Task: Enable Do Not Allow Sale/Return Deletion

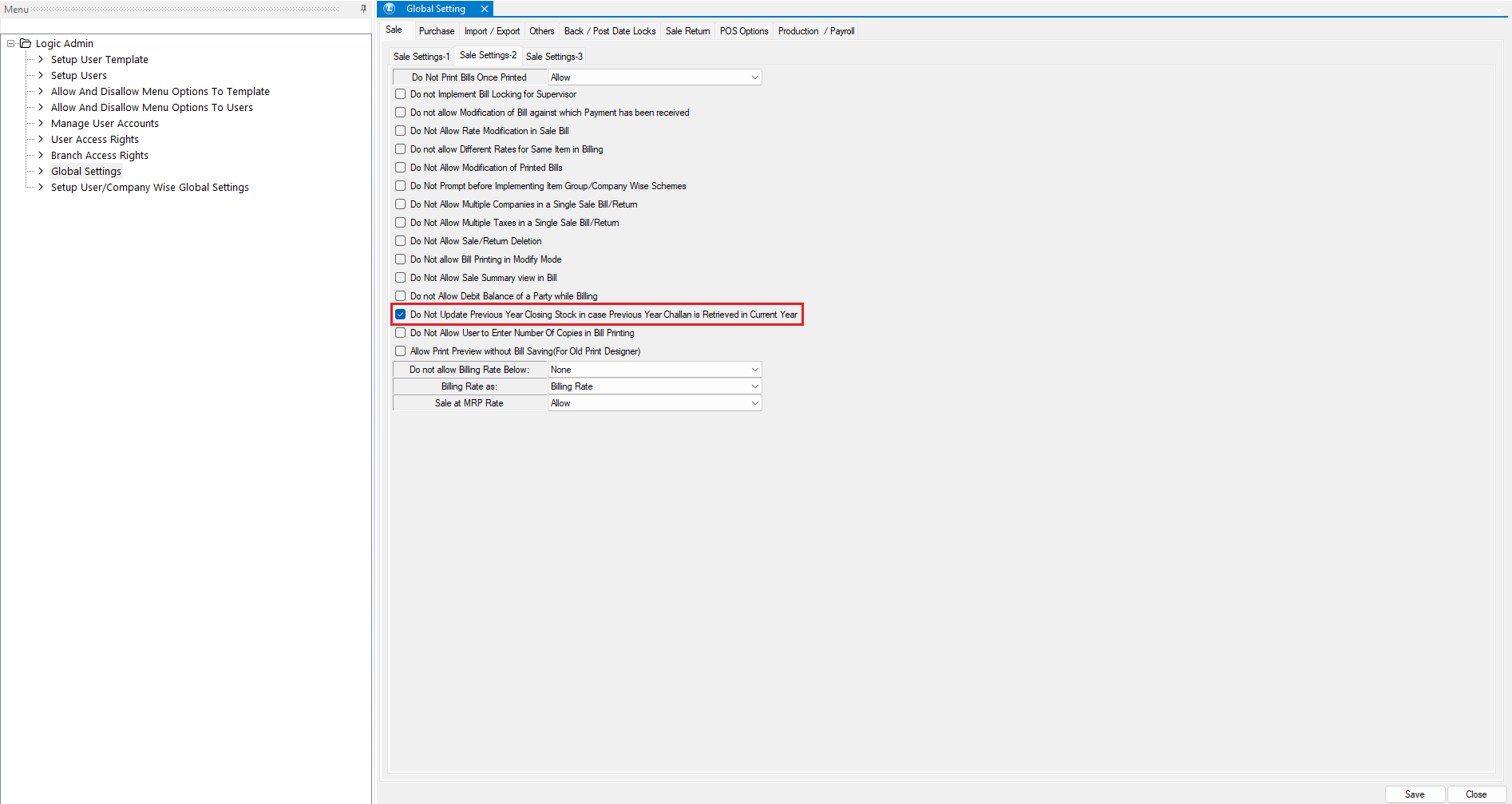Action: pyautogui.click(x=401, y=241)
